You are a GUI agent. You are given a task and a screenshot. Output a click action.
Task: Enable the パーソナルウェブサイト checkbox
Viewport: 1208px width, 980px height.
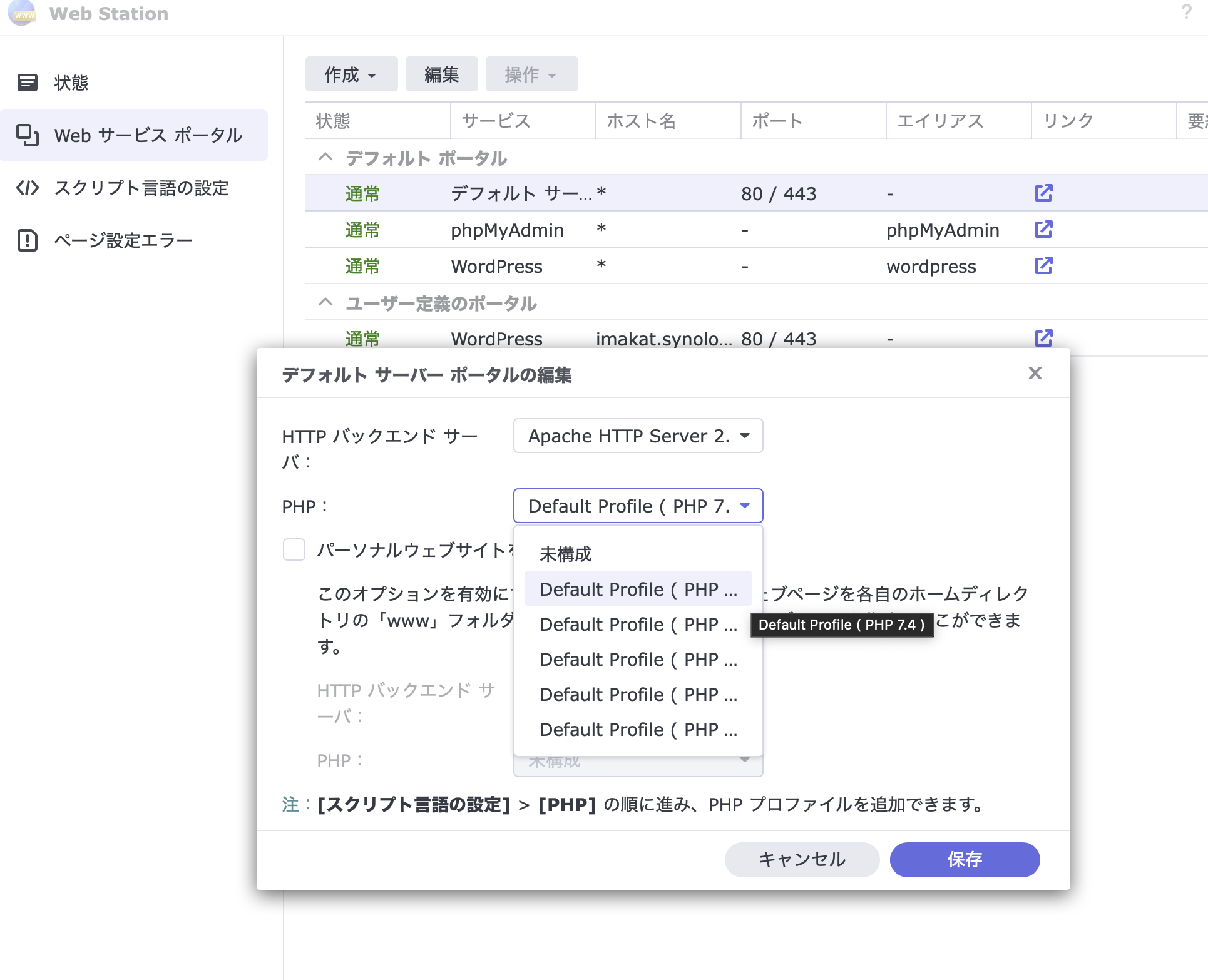pyautogui.click(x=294, y=549)
